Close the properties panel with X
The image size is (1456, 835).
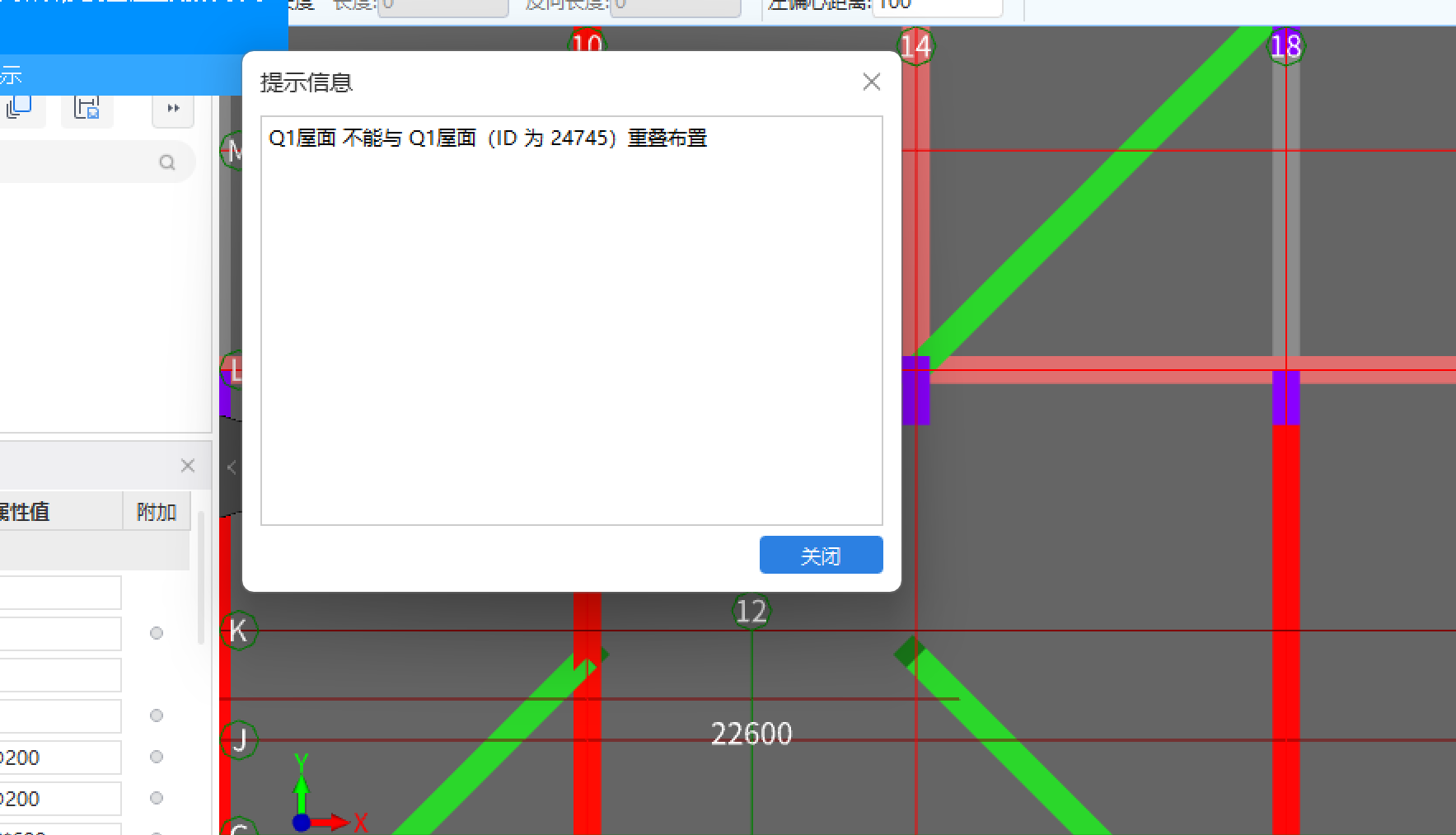[188, 466]
